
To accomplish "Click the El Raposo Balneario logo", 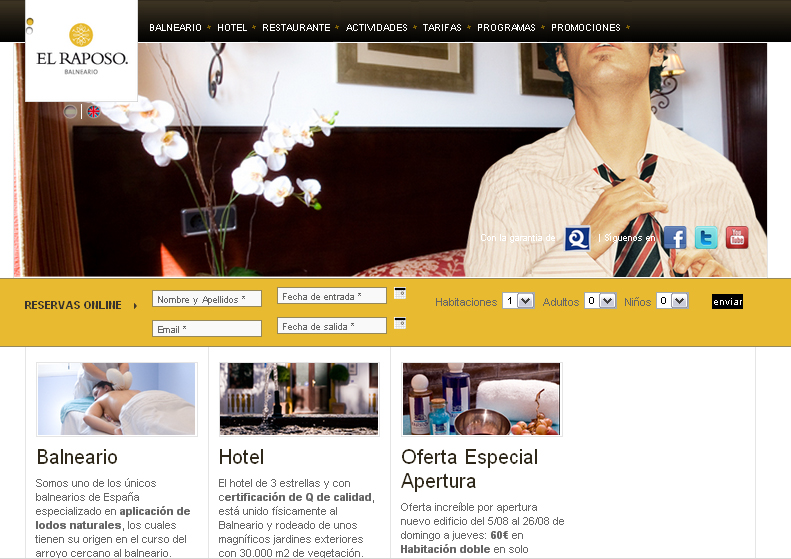I will [81, 49].
